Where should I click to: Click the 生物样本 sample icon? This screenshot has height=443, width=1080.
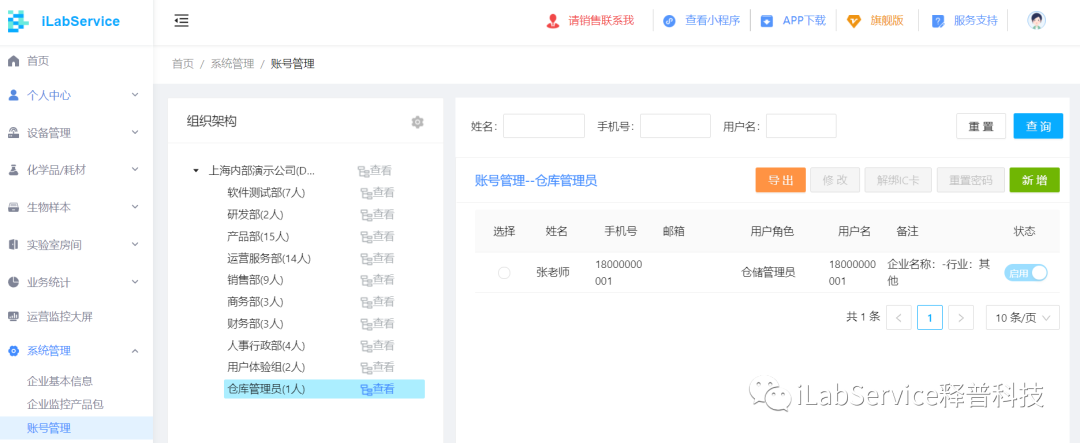[13, 207]
